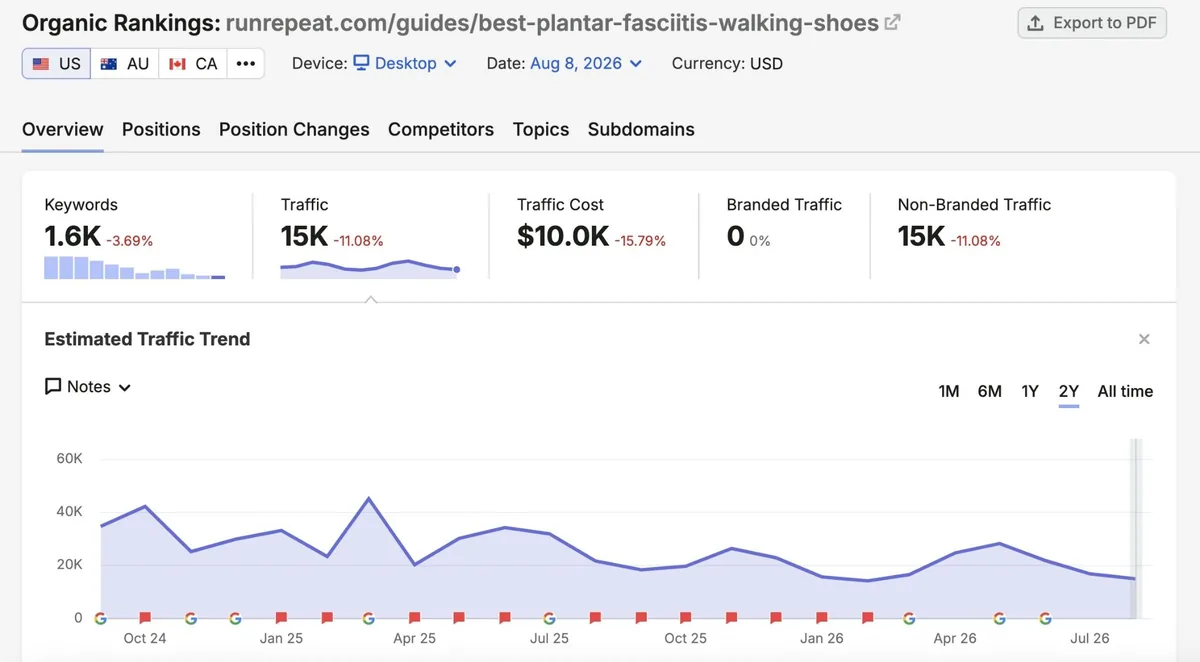Click the 40K y-axis label
This screenshot has width=1200, height=662.
tap(69, 511)
